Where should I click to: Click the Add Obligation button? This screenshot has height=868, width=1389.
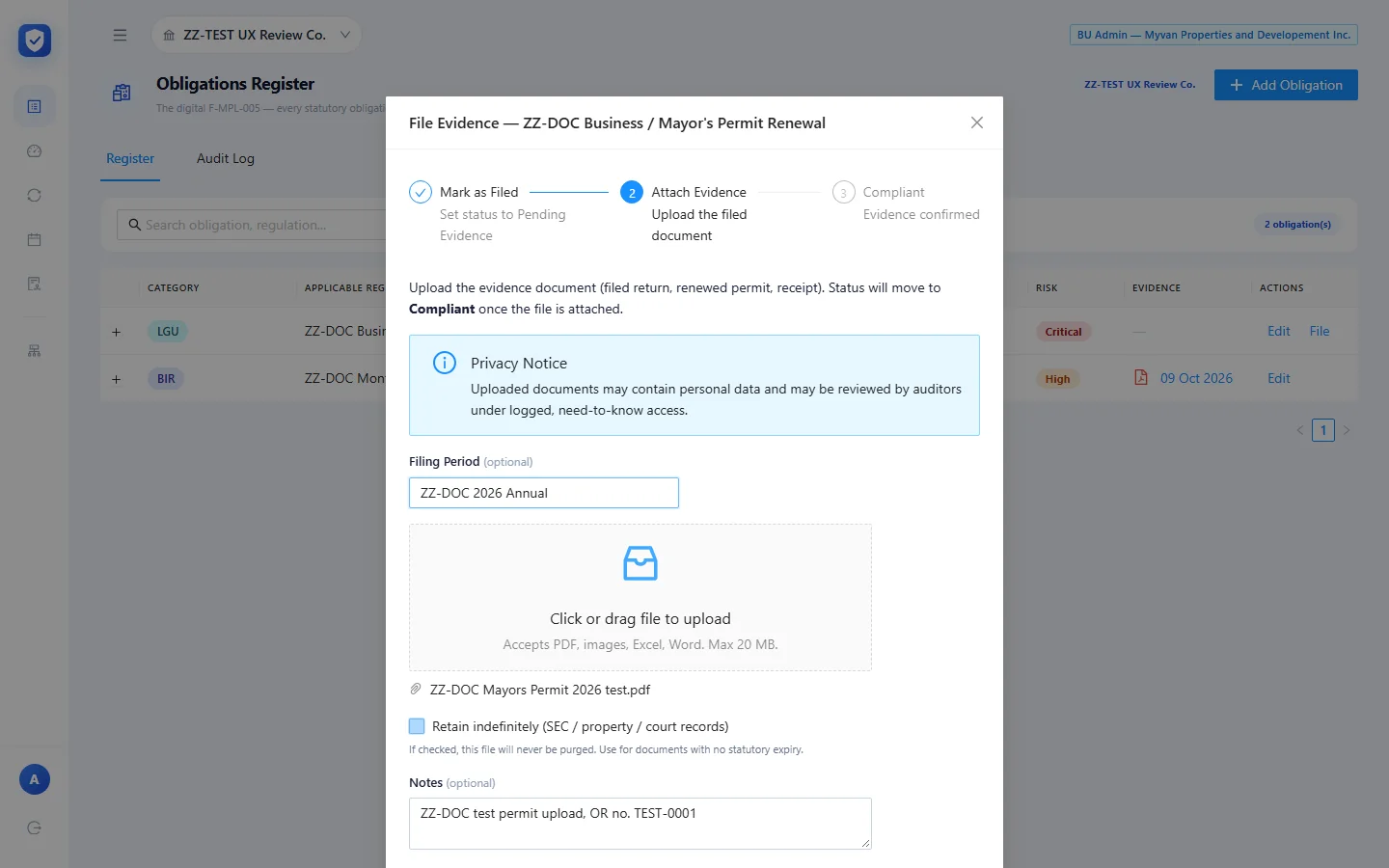point(1286,85)
